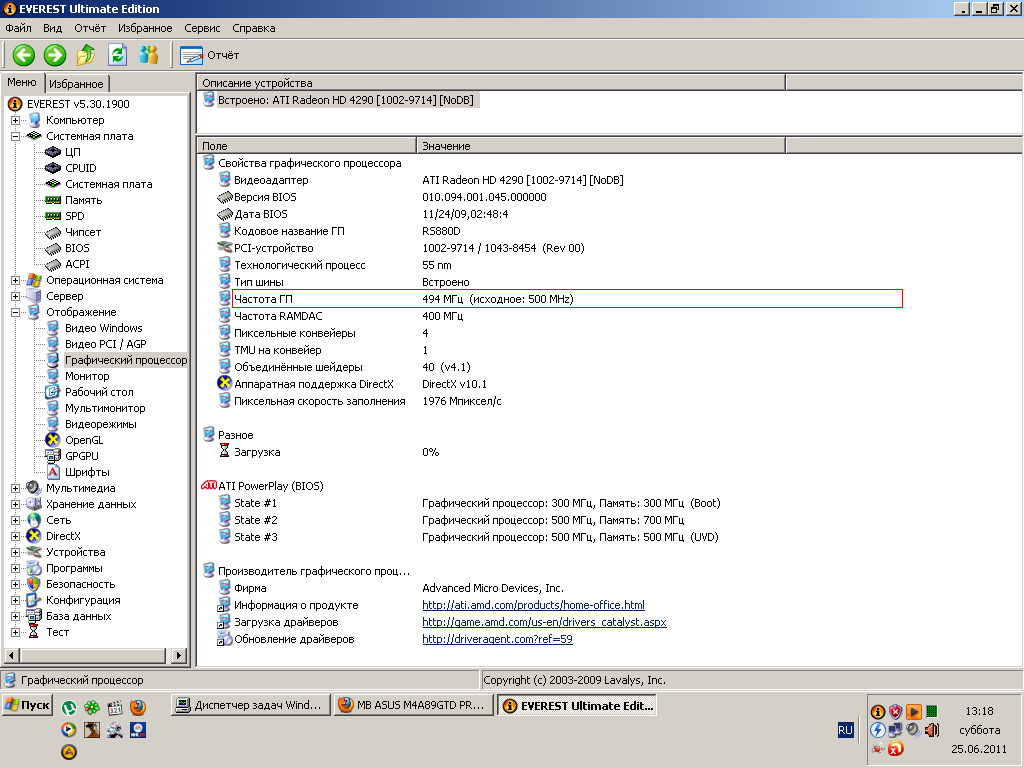Screen dimensions: 1024x768
Task: Open the Отчёт report toolbar button
Action: (x=210, y=56)
